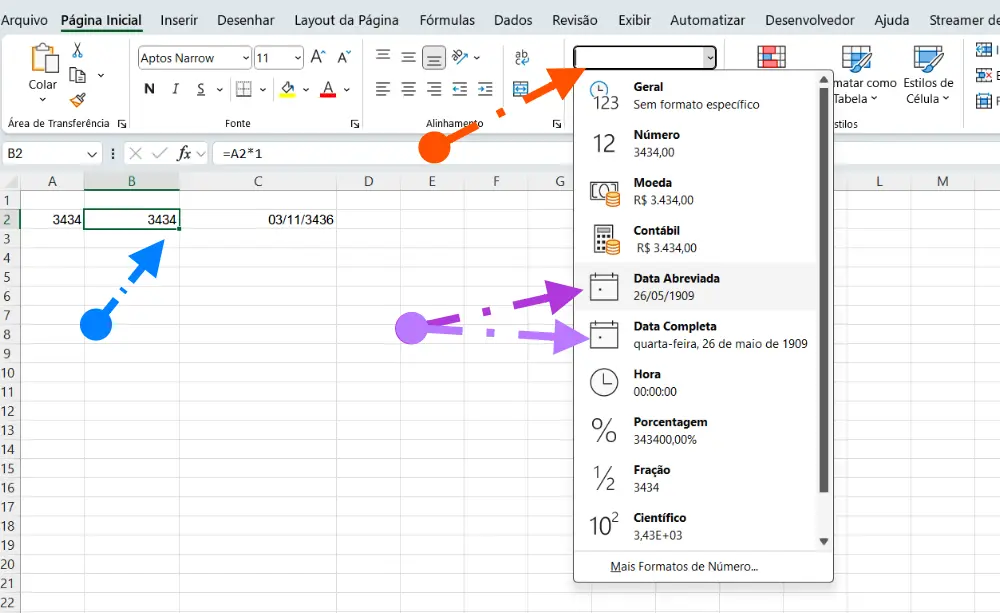Open the Conditional Formatting icon

click(x=771, y=57)
